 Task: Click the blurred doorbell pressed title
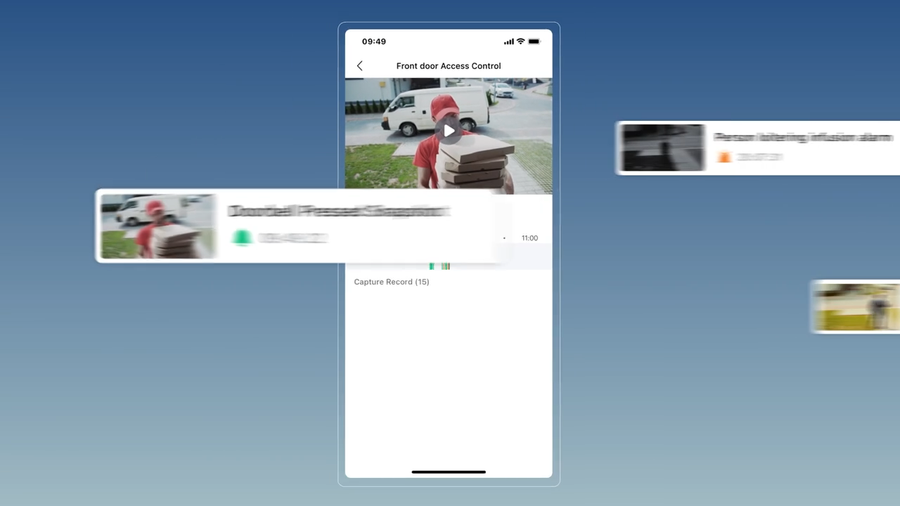click(339, 211)
